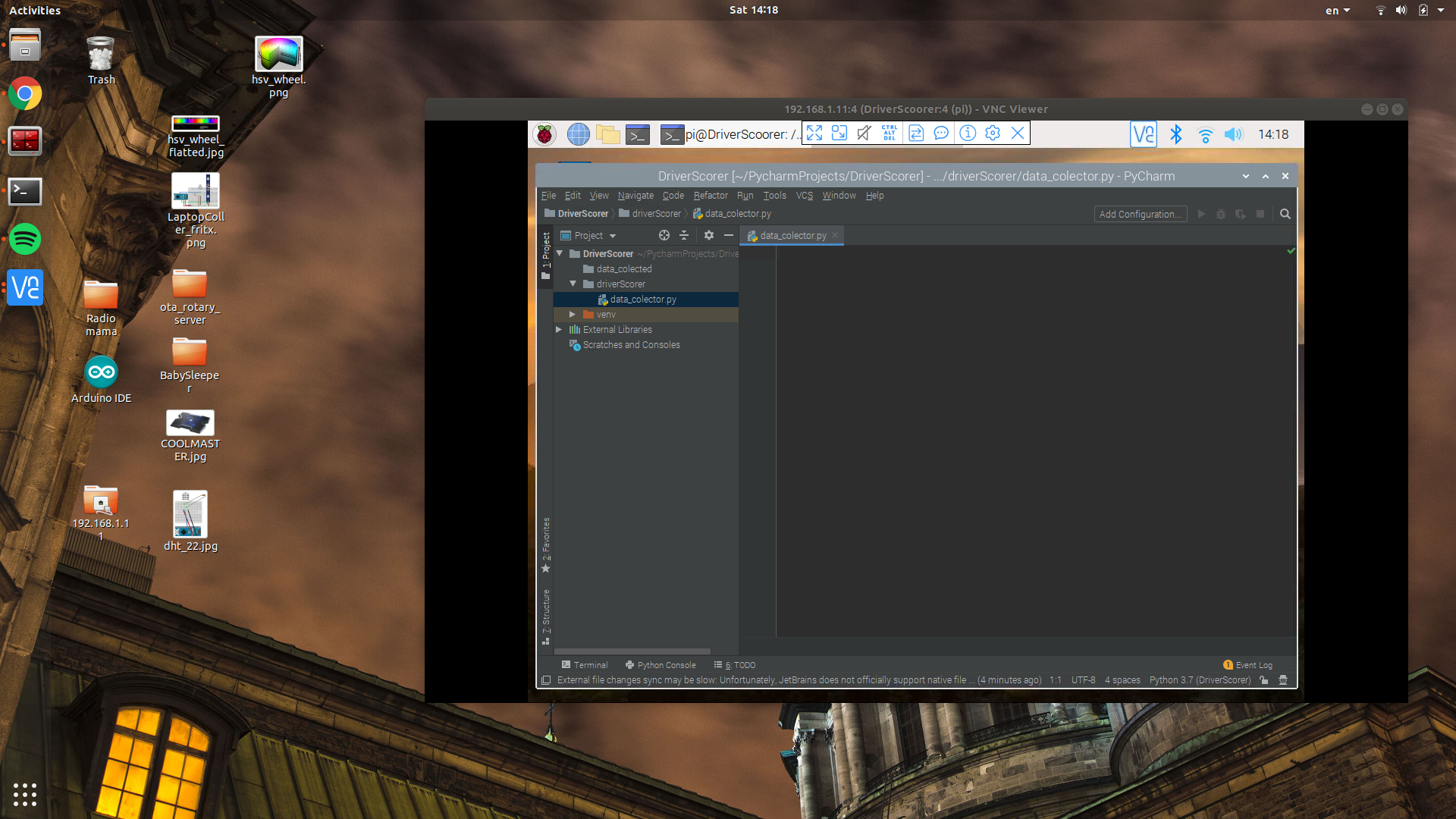The width and height of the screenshot is (1456, 819).
Task: Click locate-in-project crosshair icon
Action: tap(664, 235)
